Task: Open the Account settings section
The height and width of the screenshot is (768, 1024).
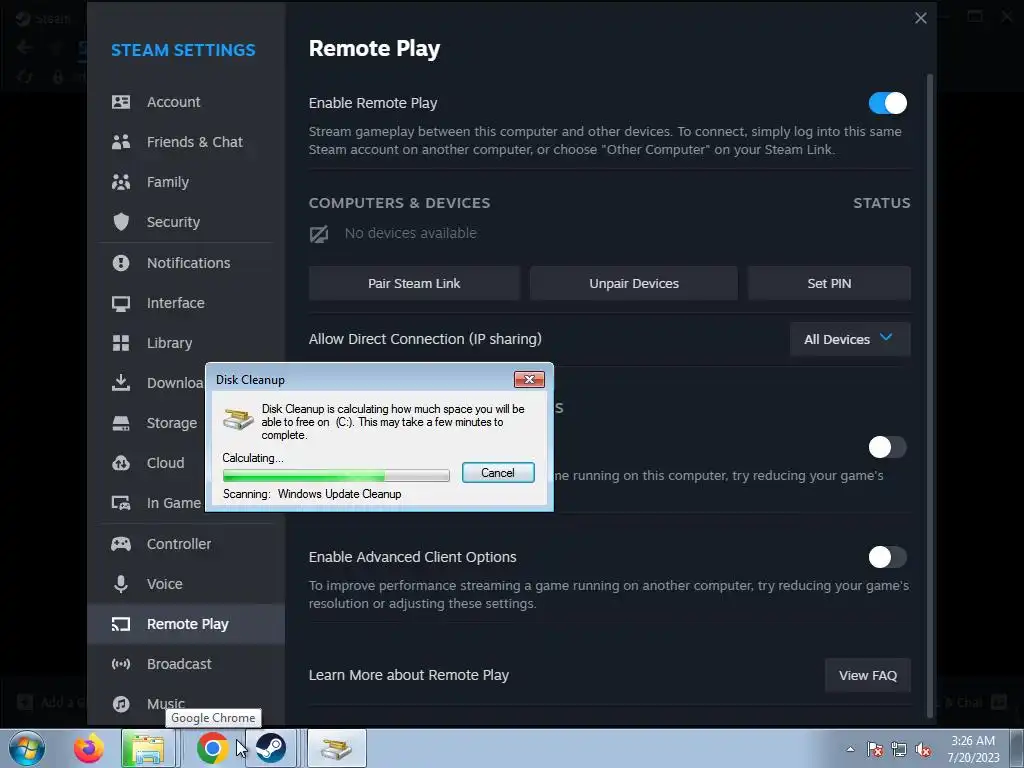Action: point(185,102)
